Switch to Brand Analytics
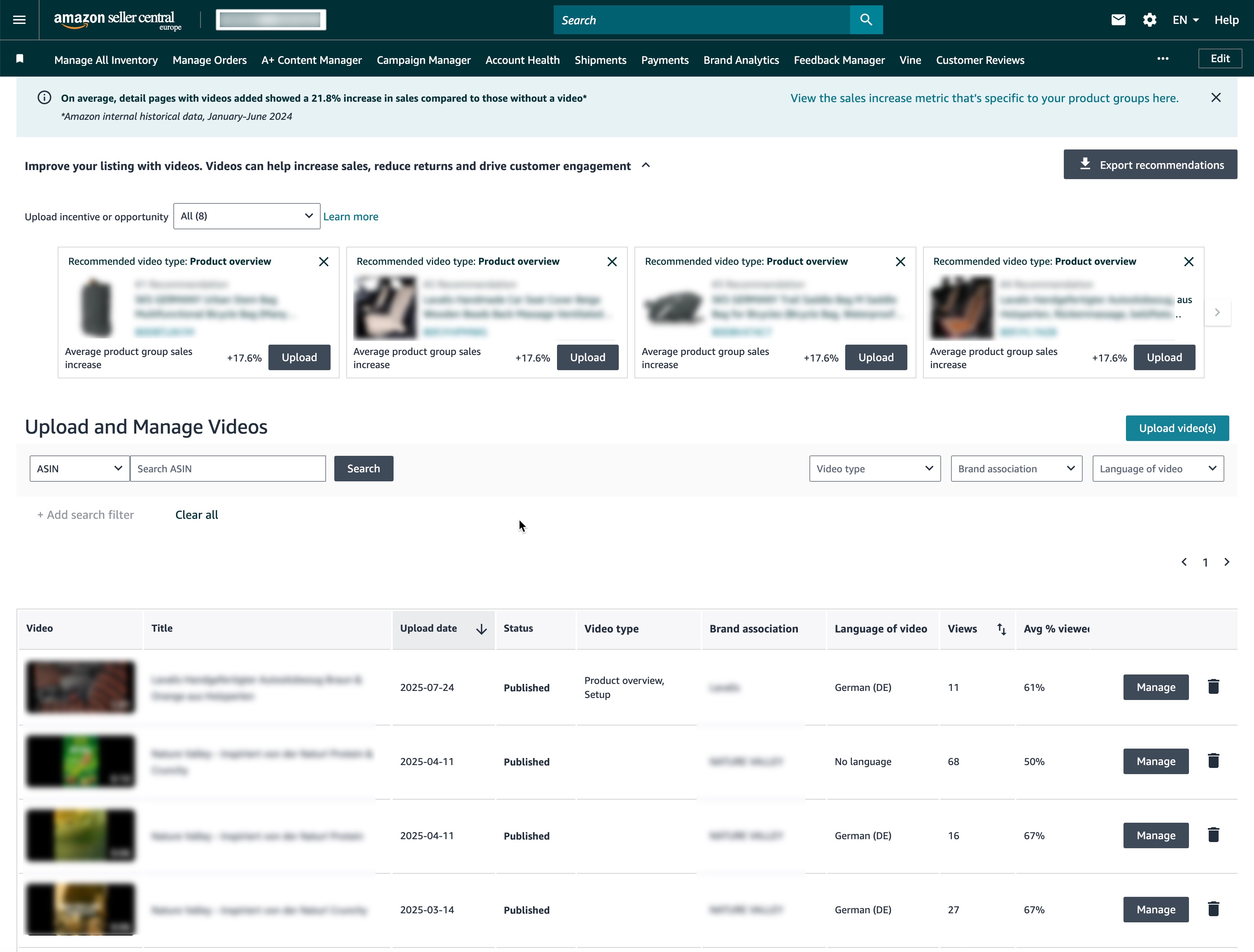 (741, 60)
